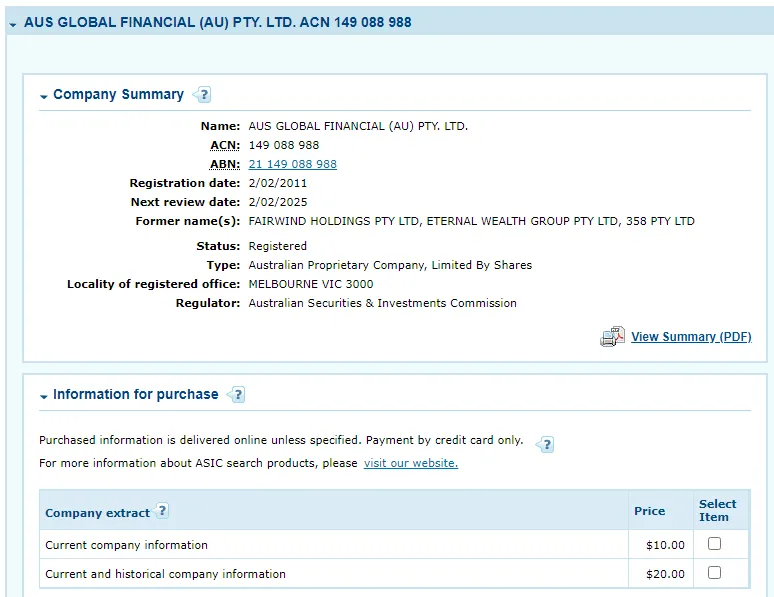
Task: Collapse the Company Summary section arrow
Action: (44, 96)
